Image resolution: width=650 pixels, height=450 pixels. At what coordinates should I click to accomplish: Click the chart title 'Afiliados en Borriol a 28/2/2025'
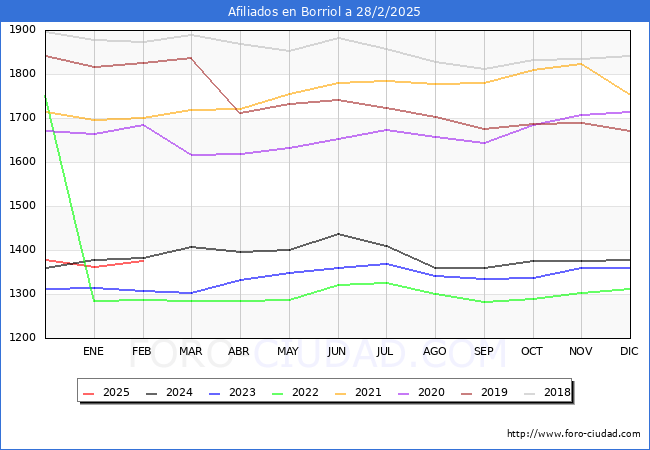324,11
